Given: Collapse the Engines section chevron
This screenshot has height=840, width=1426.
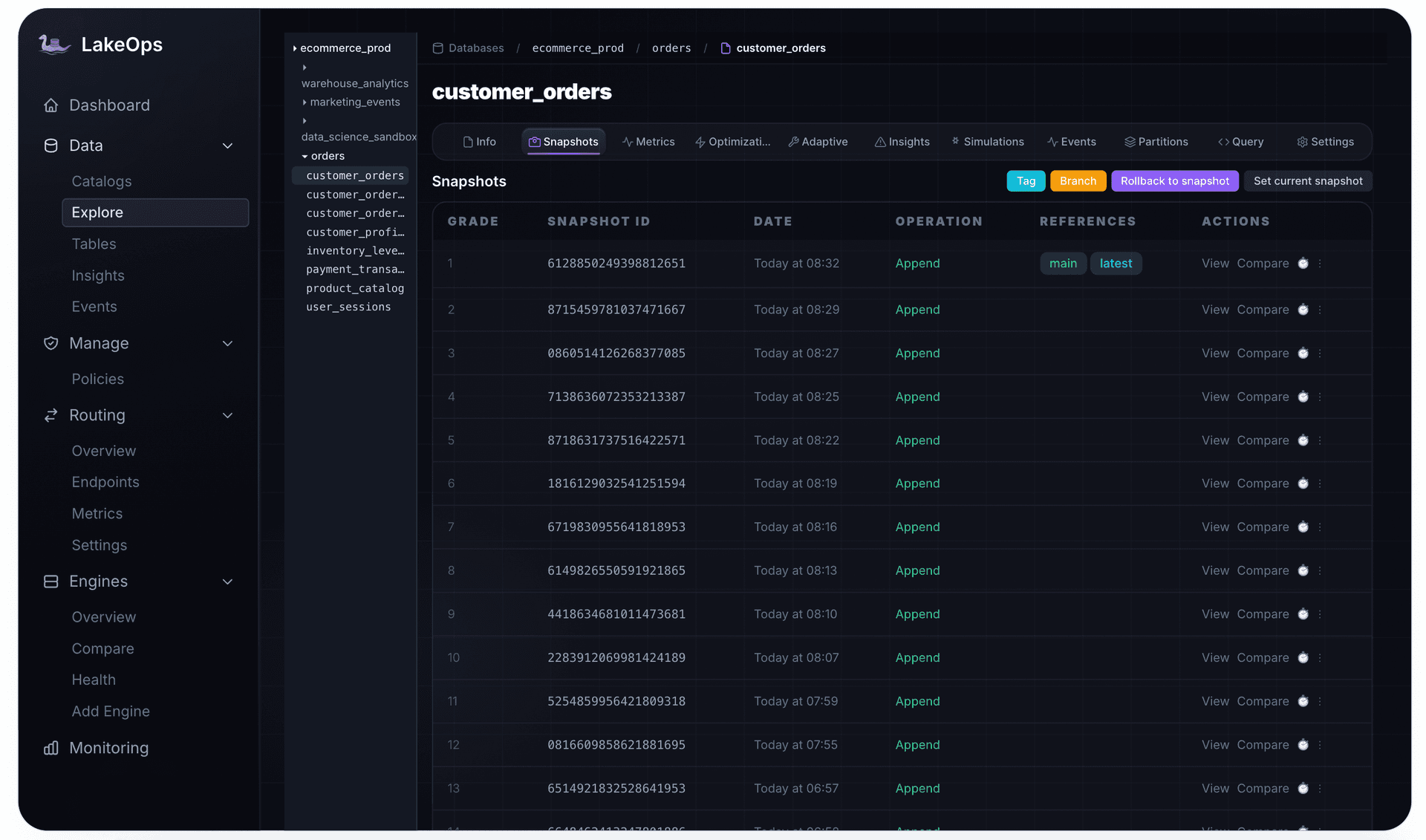Looking at the screenshot, I should (x=228, y=582).
